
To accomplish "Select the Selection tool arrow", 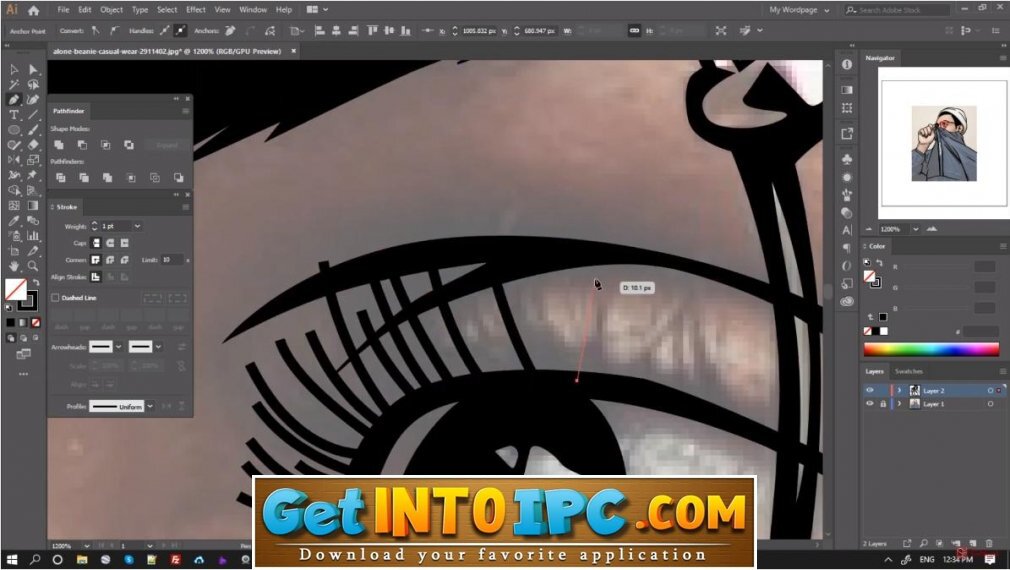I will pyautogui.click(x=14, y=70).
